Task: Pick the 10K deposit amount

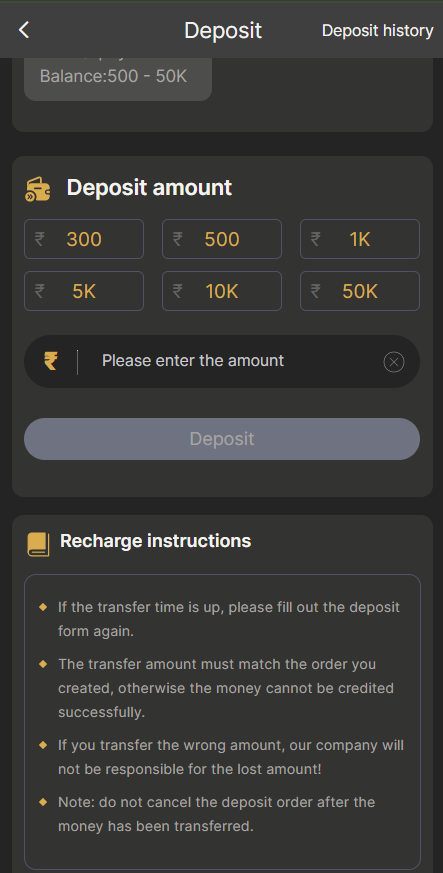Action: coord(222,291)
